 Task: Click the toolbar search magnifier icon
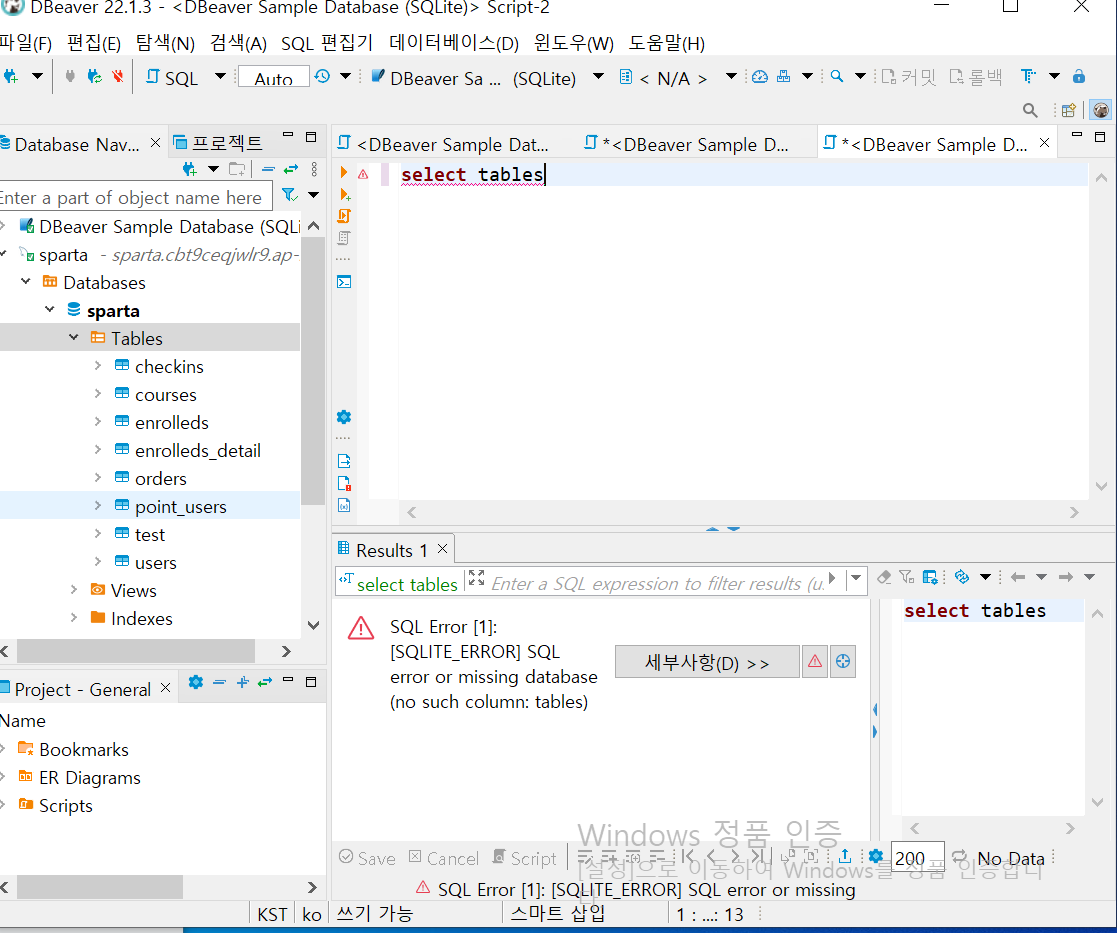(837, 76)
